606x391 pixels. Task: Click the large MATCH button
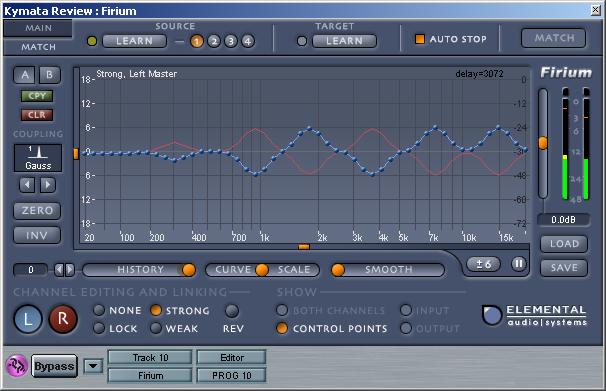[553, 38]
